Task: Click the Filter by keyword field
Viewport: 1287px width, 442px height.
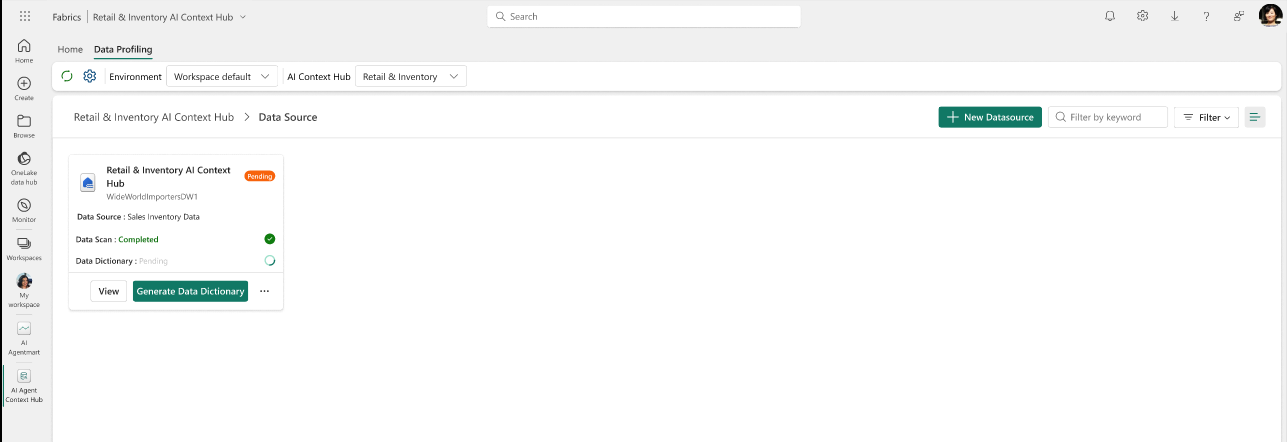Action: tap(1108, 117)
